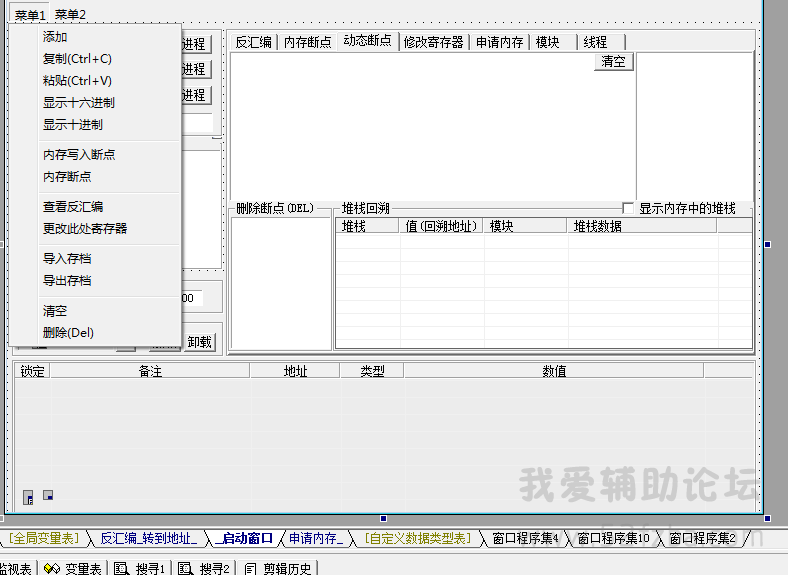
Task: Choose 添加 from the open menu
Action: (55, 37)
